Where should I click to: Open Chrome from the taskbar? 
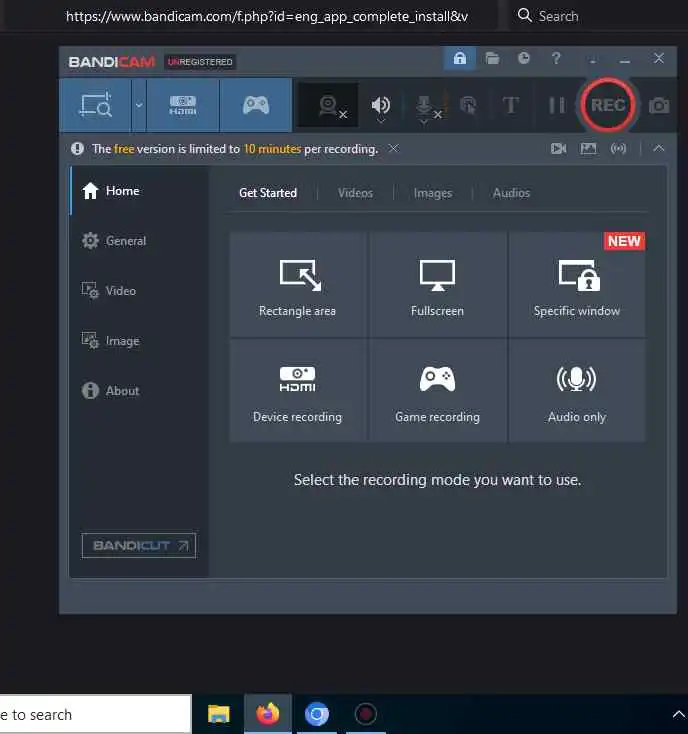pos(317,714)
